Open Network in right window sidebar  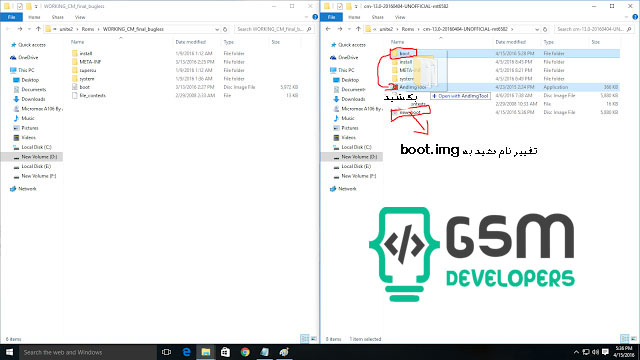point(343,189)
